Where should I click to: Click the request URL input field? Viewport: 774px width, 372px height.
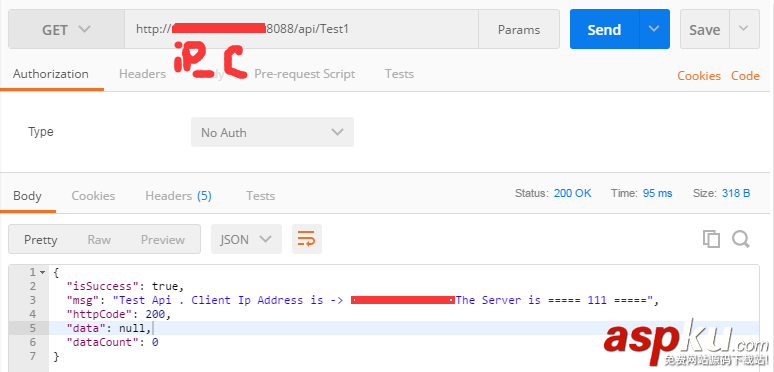pos(301,29)
